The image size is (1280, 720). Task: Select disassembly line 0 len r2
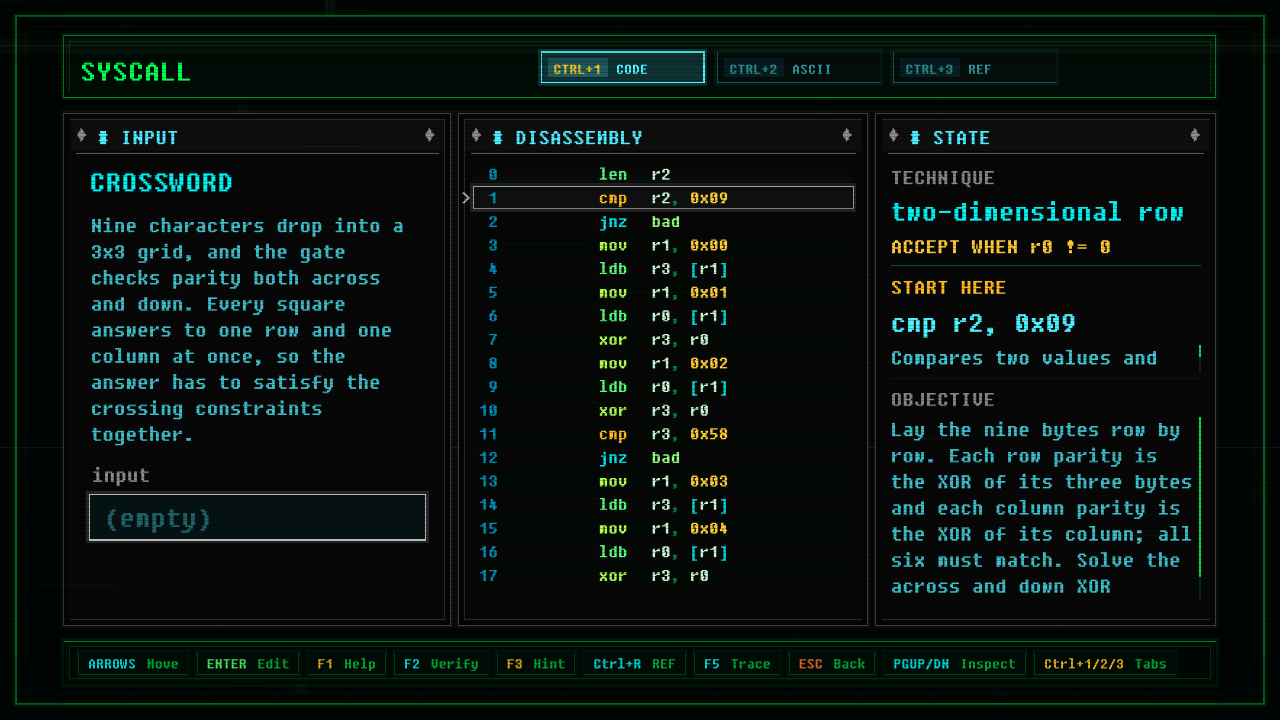663,175
